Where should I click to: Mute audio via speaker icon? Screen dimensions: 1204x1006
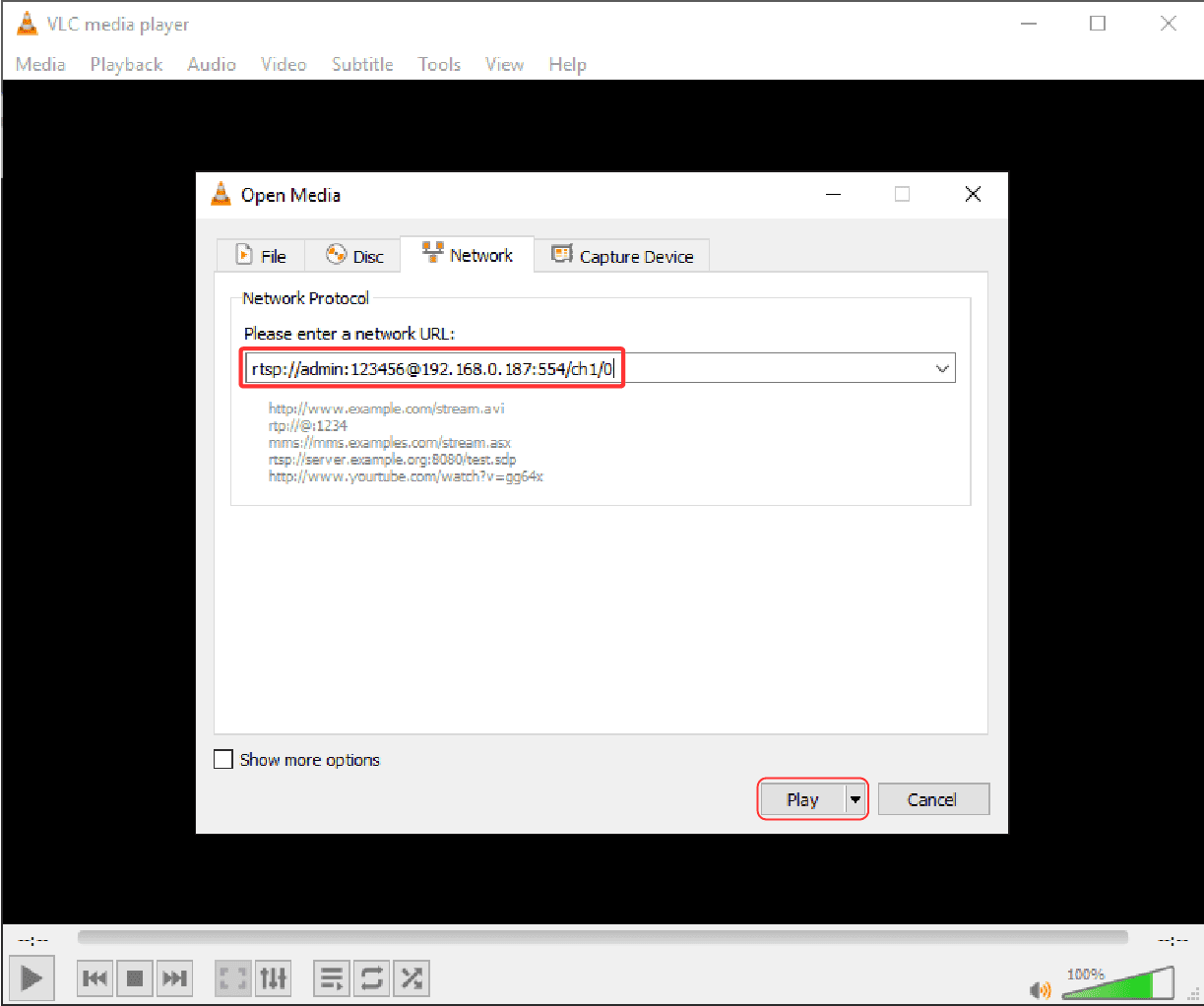coord(1040,989)
